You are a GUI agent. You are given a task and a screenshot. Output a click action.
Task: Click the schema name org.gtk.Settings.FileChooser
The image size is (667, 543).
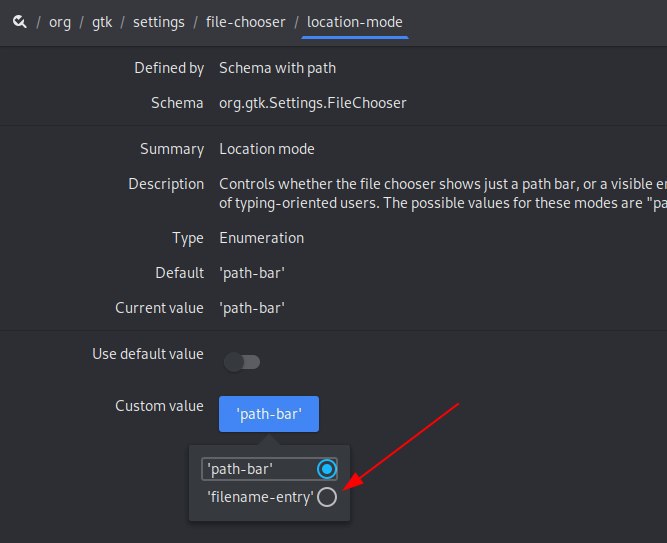point(313,103)
